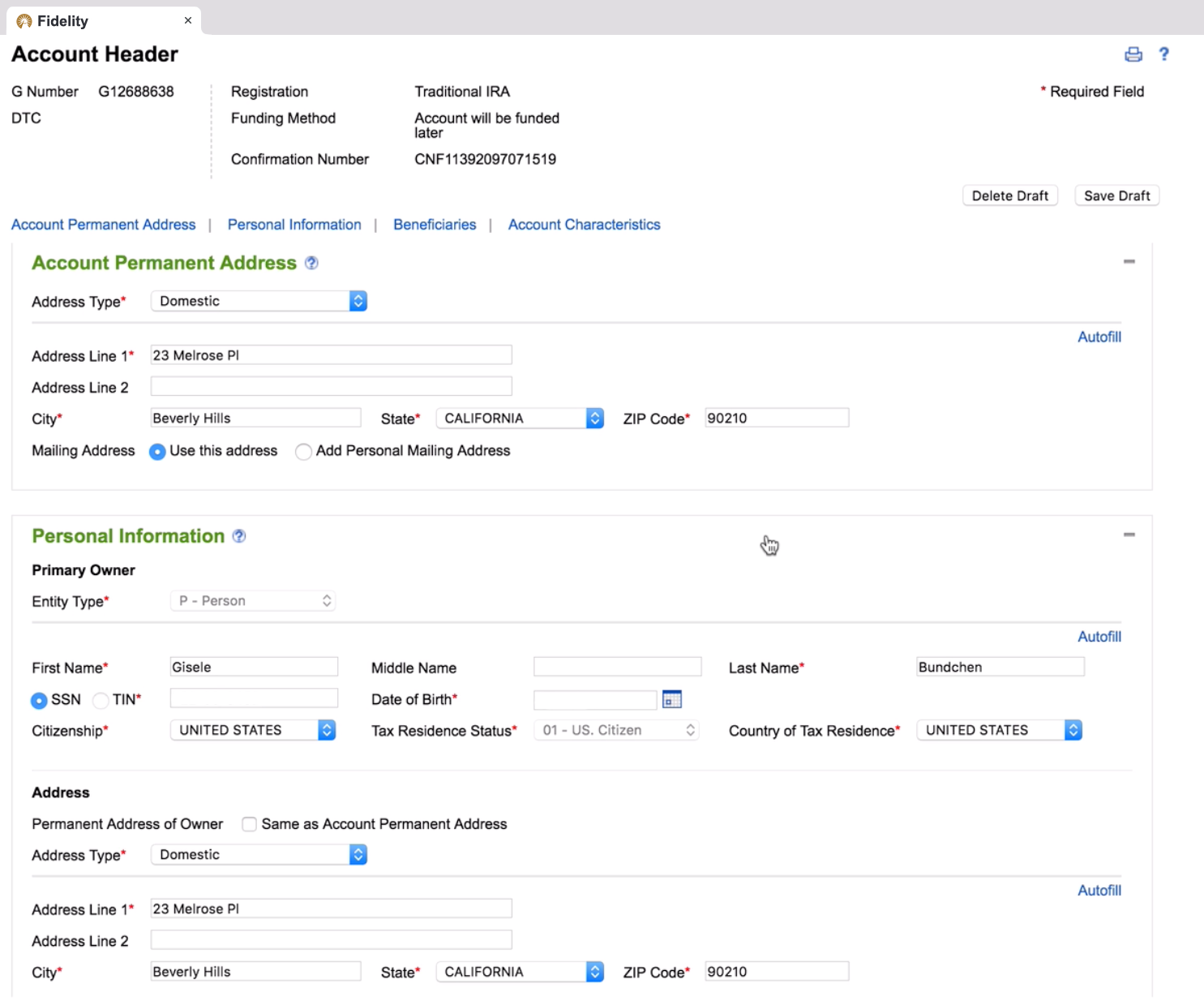Jump to Personal Information link
Image resolution: width=1204 pixels, height=1005 pixels.
[294, 225]
